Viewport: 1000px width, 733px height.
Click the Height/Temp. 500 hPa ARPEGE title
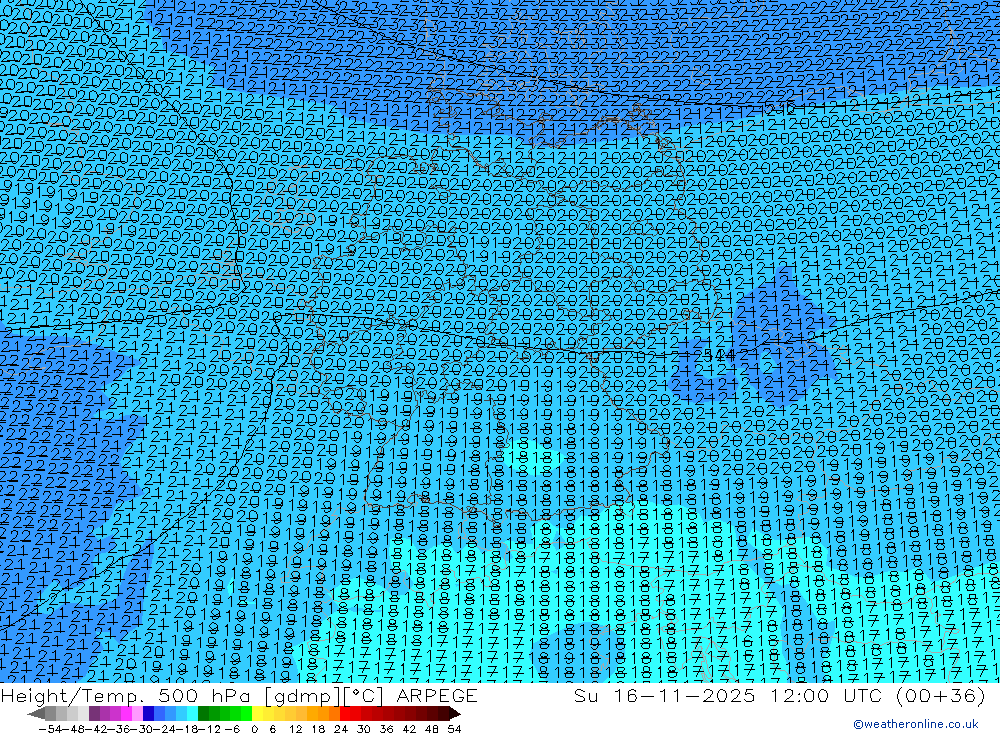point(239,695)
